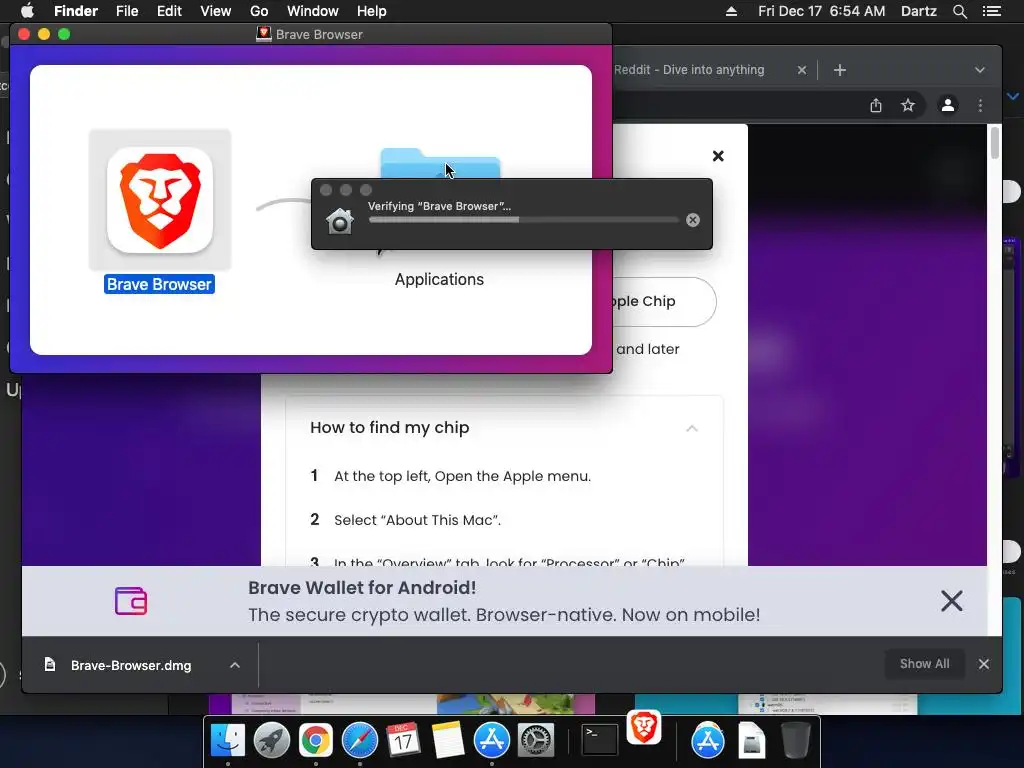
Task: Select the Brave Browser app icon in installer
Action: pos(160,199)
